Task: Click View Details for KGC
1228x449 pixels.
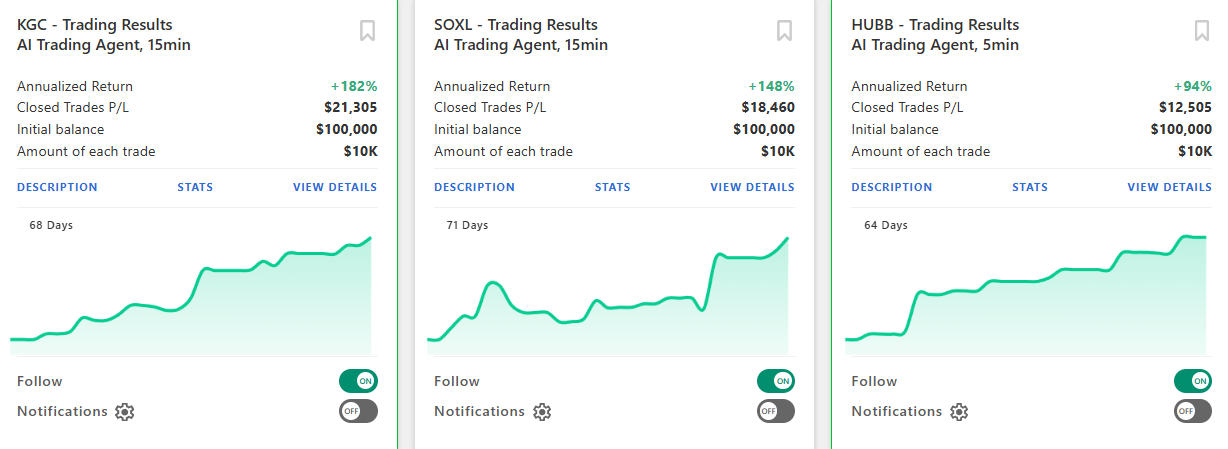Action: [335, 187]
